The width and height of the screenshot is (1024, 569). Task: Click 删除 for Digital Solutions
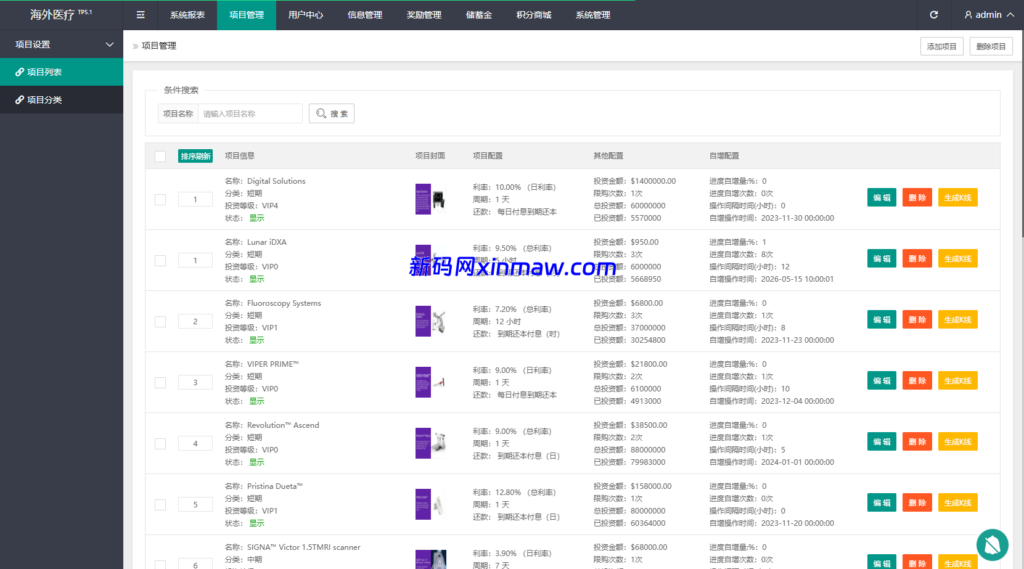pyautogui.click(x=917, y=197)
